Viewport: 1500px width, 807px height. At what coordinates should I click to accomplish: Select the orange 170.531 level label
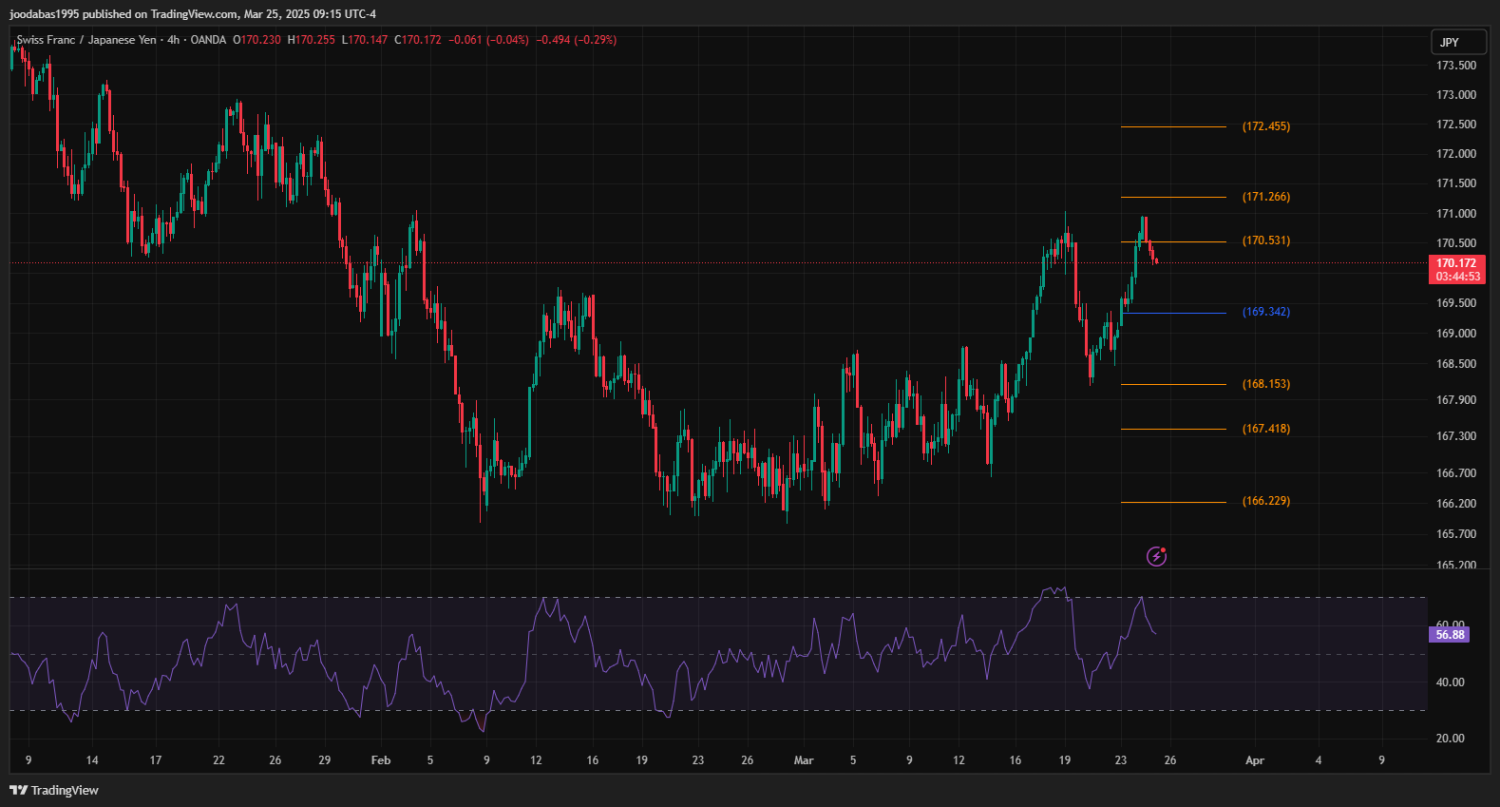click(x=1266, y=241)
